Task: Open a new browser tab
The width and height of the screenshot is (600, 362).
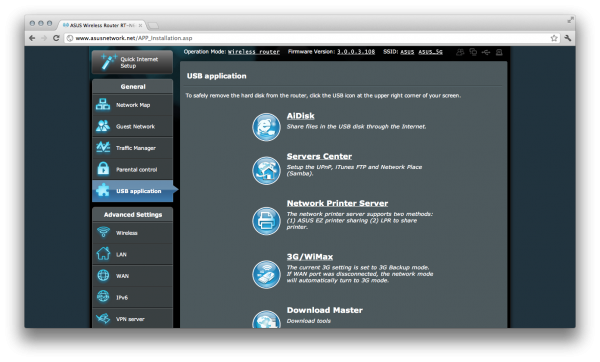Action: pyautogui.click(x=153, y=26)
